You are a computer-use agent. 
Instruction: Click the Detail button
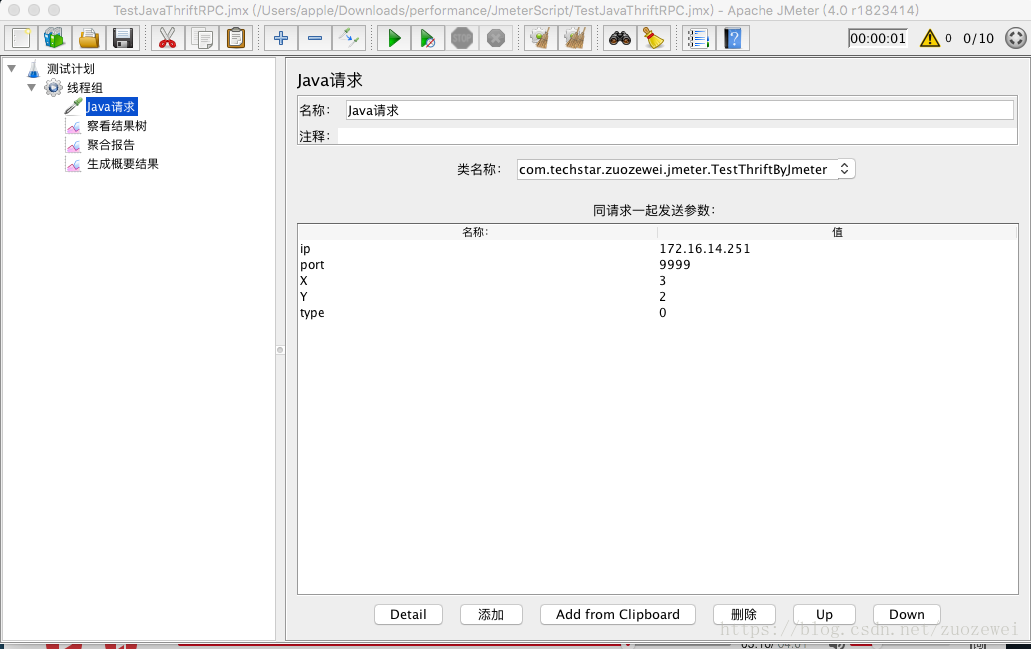click(408, 614)
